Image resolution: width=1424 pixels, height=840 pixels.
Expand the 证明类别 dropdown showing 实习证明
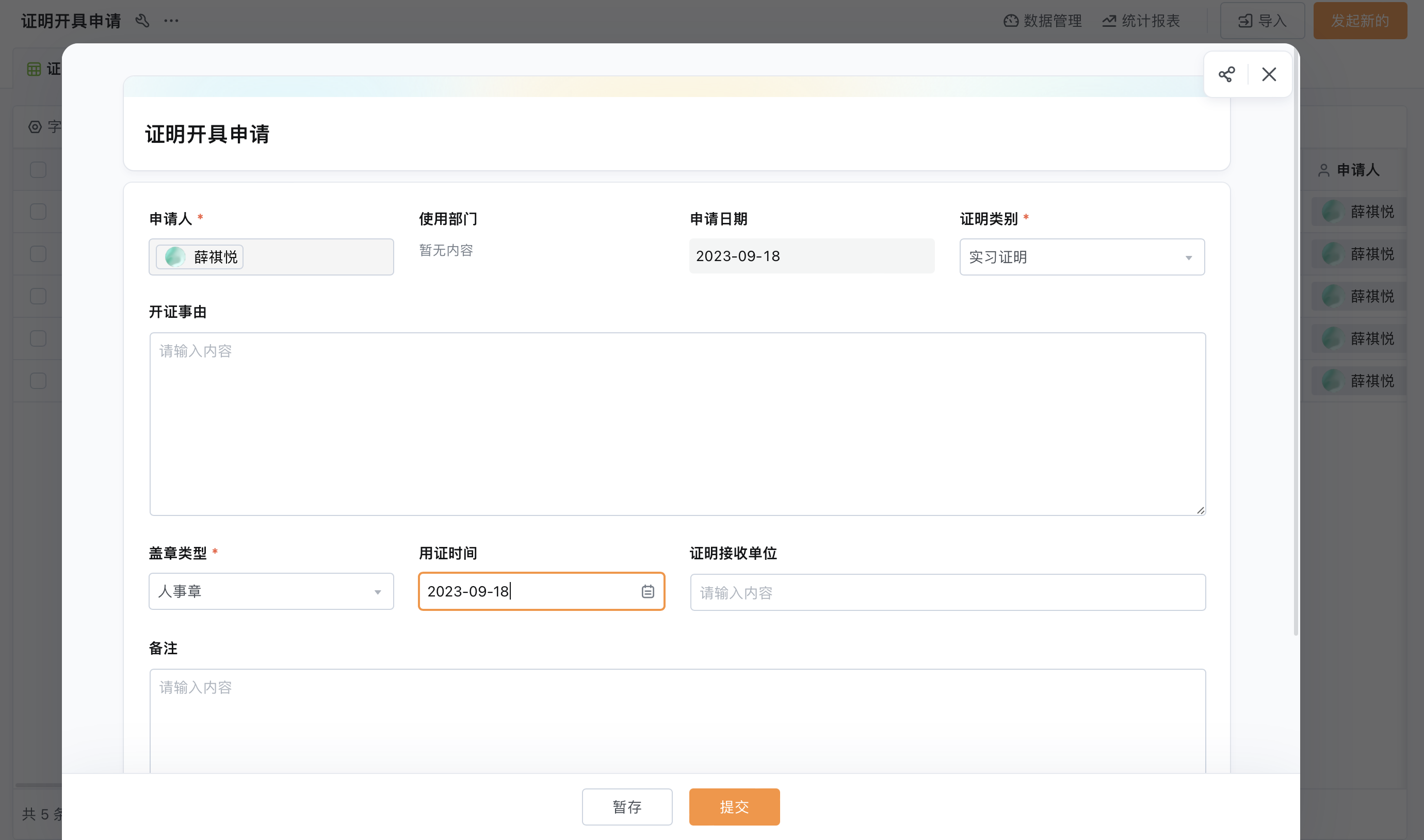(x=1081, y=257)
